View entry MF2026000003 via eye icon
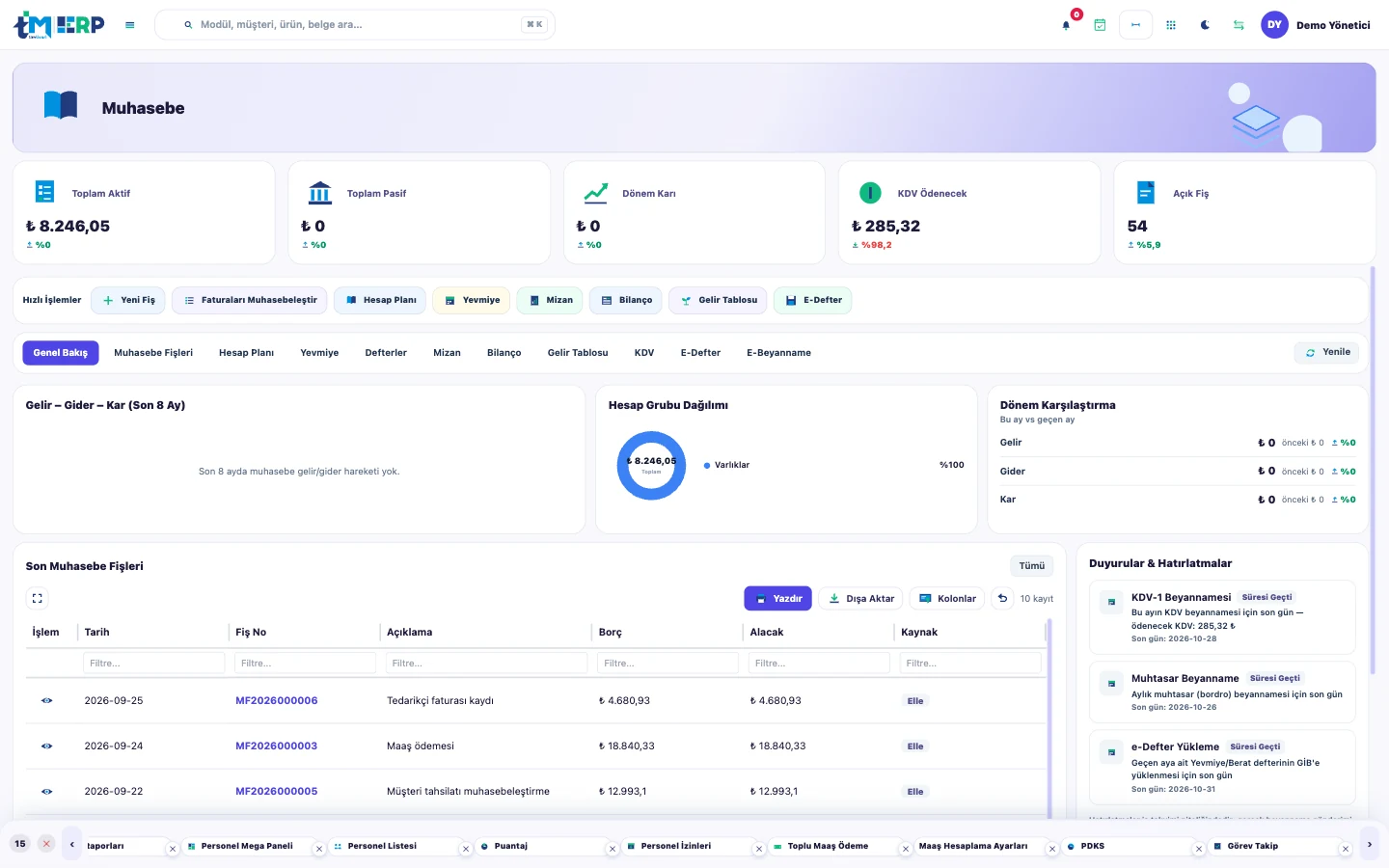 pos(46,746)
